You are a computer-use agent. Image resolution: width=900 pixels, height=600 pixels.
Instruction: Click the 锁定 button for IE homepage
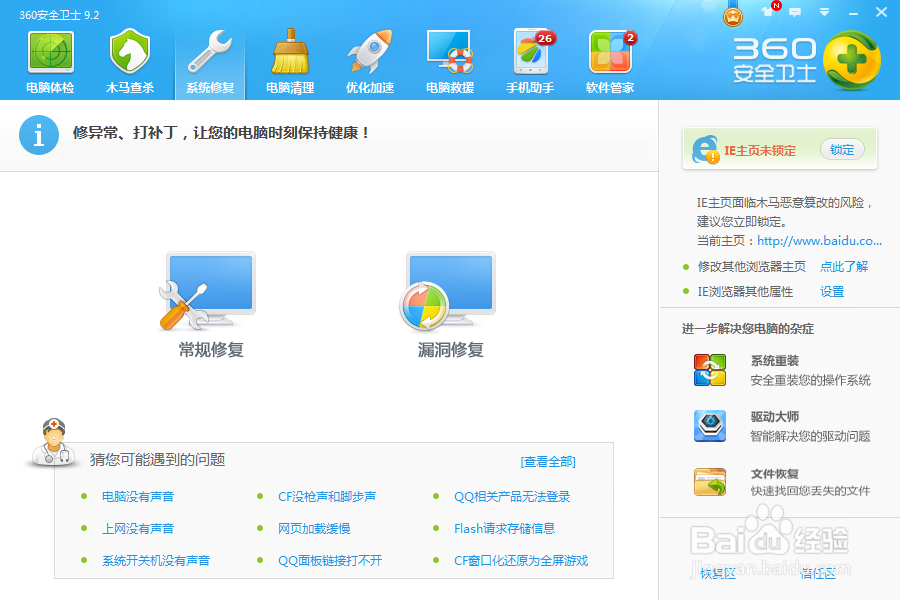842,150
